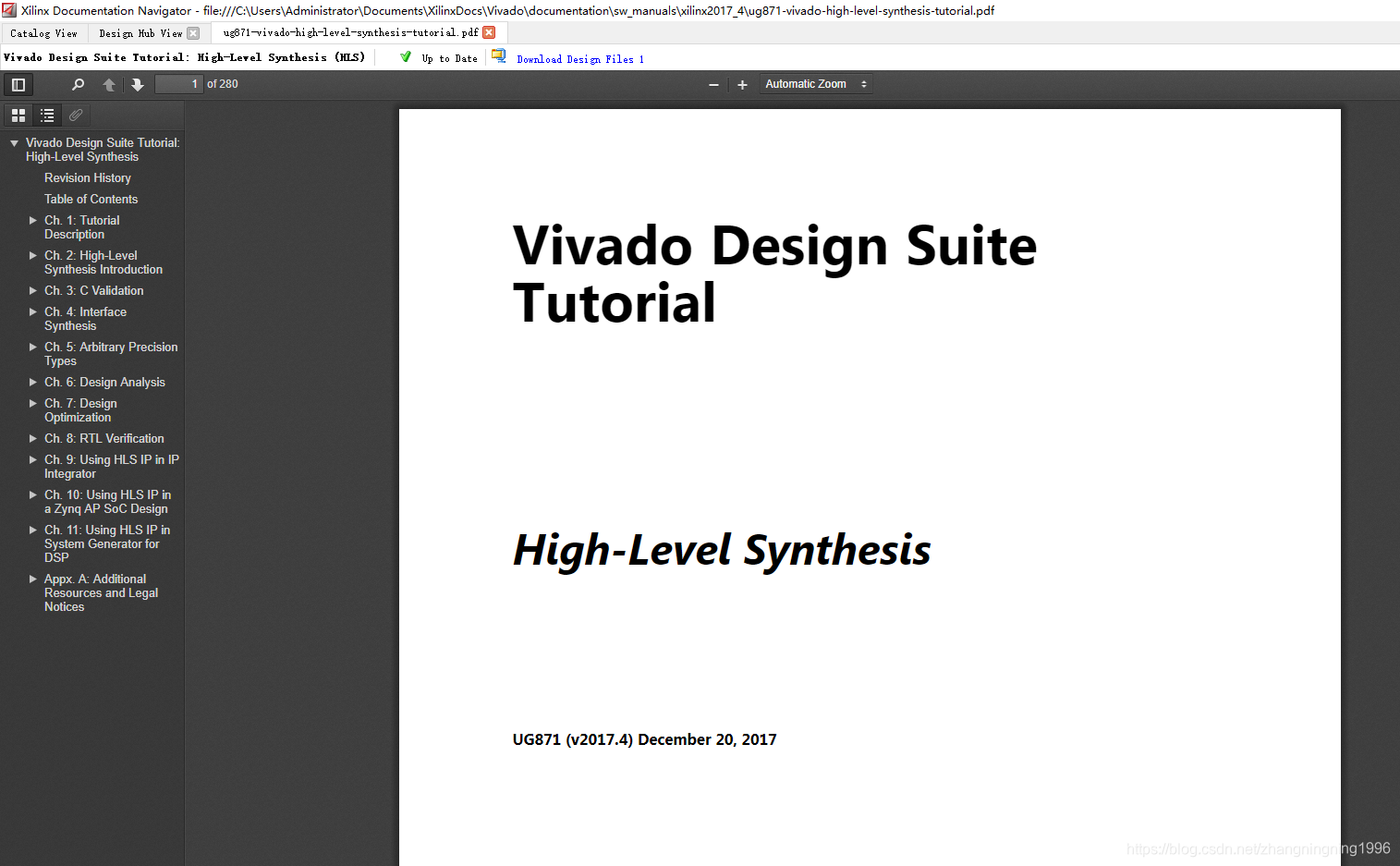
Task: Jump to Ch. 10: Zynq AP SoC Design
Action: 107,502
